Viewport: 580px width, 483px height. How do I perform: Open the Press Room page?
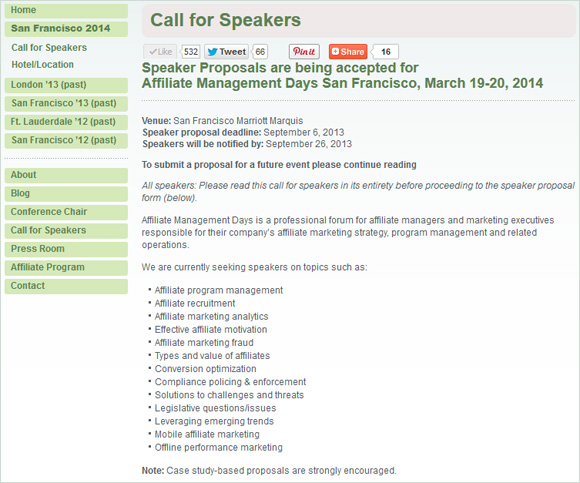(66, 249)
